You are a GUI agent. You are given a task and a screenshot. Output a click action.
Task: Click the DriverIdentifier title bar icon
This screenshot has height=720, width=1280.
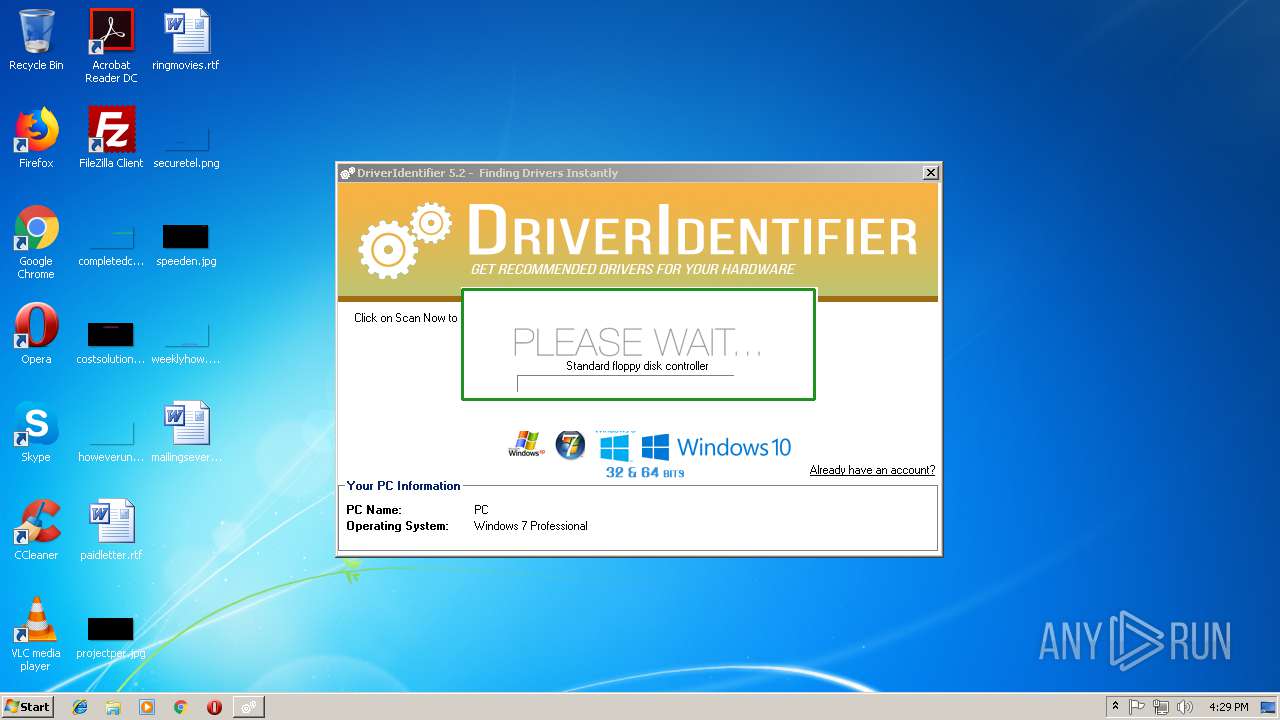[x=347, y=173]
